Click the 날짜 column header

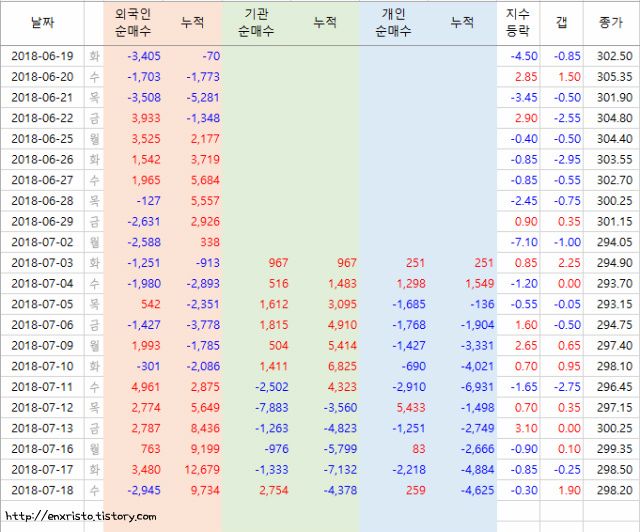click(x=42, y=22)
